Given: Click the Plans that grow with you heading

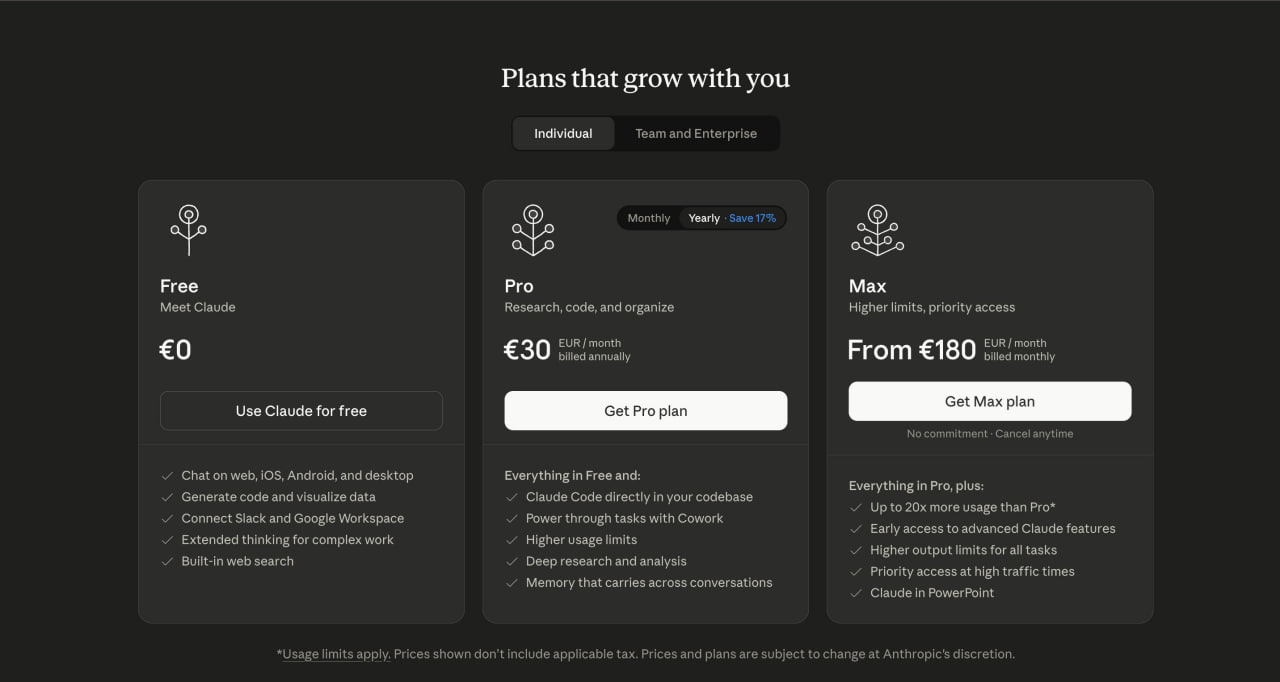Looking at the screenshot, I should [645, 78].
